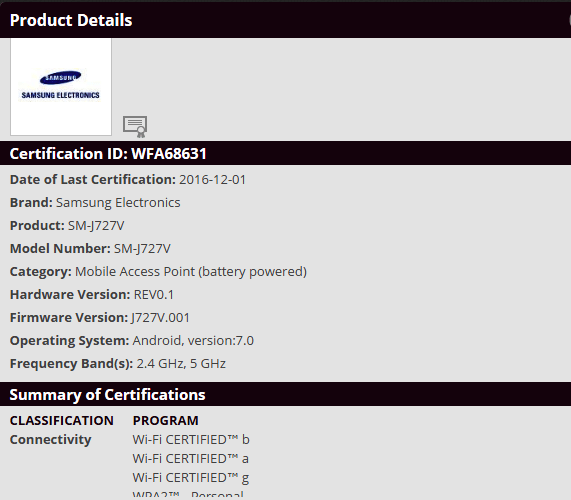
Task: Click the Wi-Fi CERTIFIED b program entry
Action: [x=191, y=440]
